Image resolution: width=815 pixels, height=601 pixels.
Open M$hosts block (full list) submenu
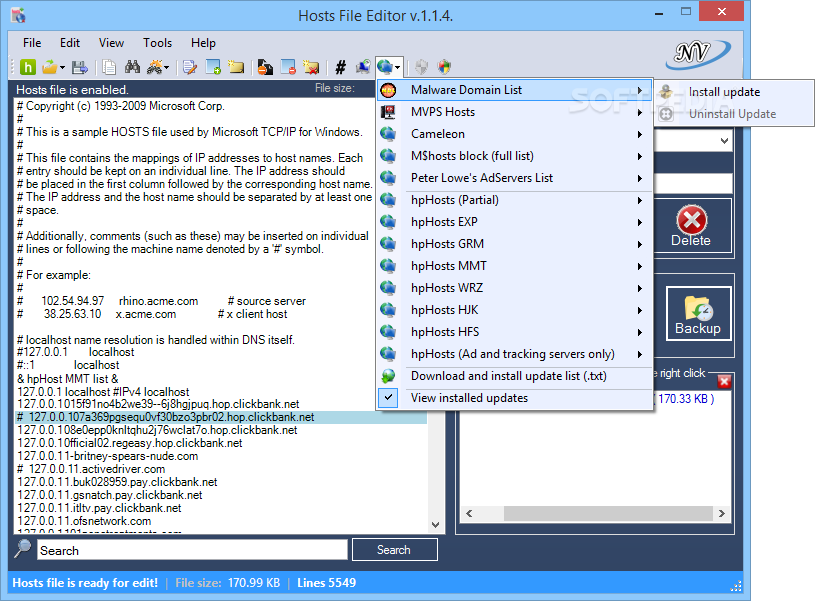[514, 156]
